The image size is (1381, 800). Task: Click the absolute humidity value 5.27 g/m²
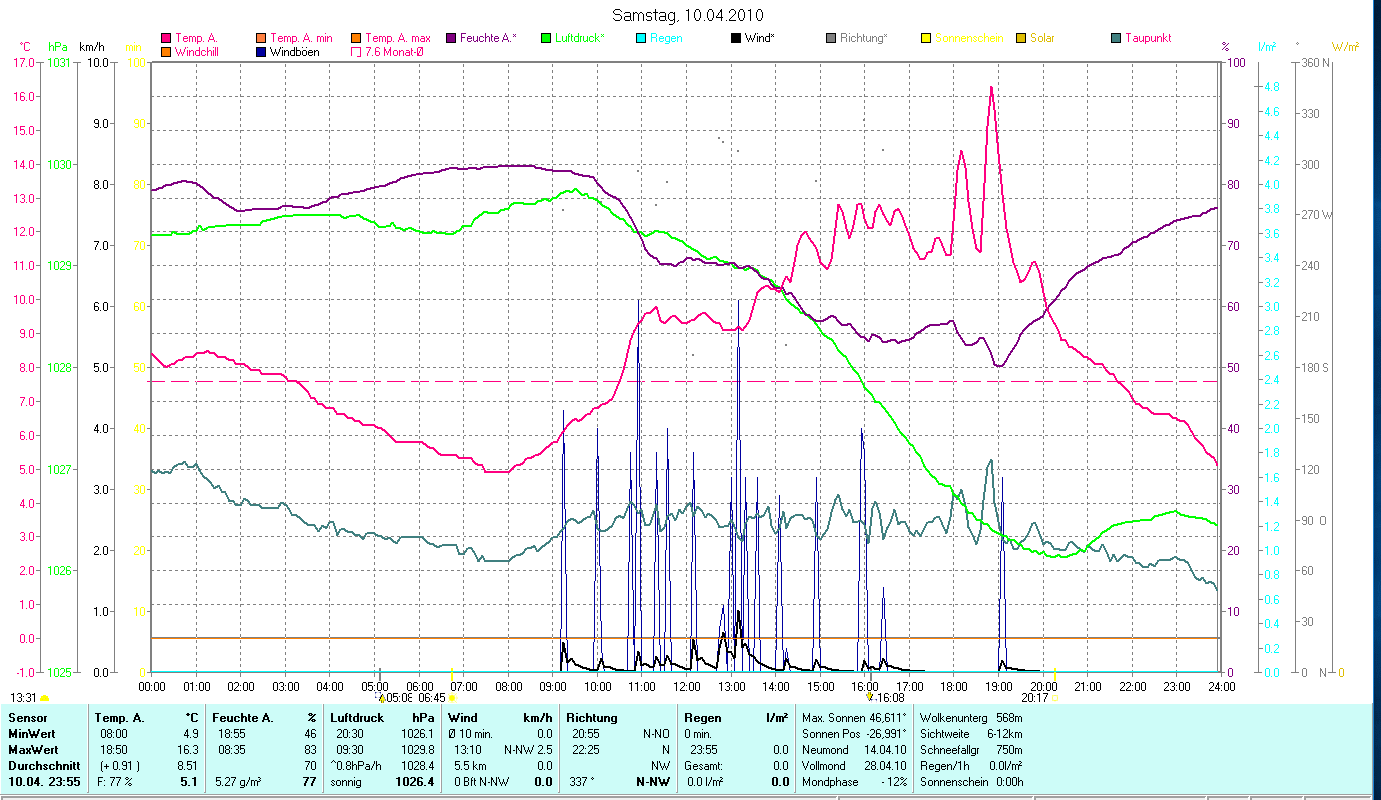click(237, 782)
